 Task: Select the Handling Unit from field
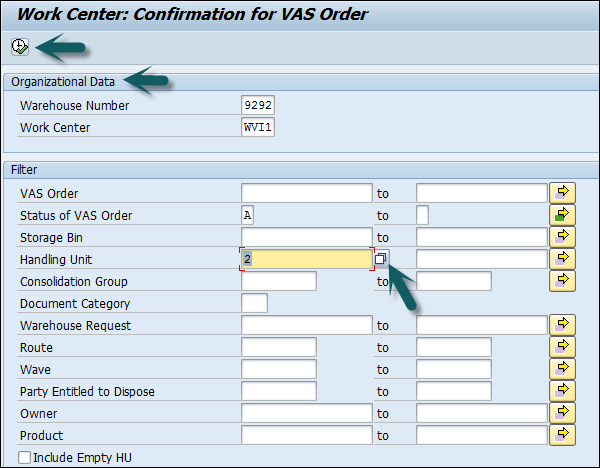click(306, 259)
